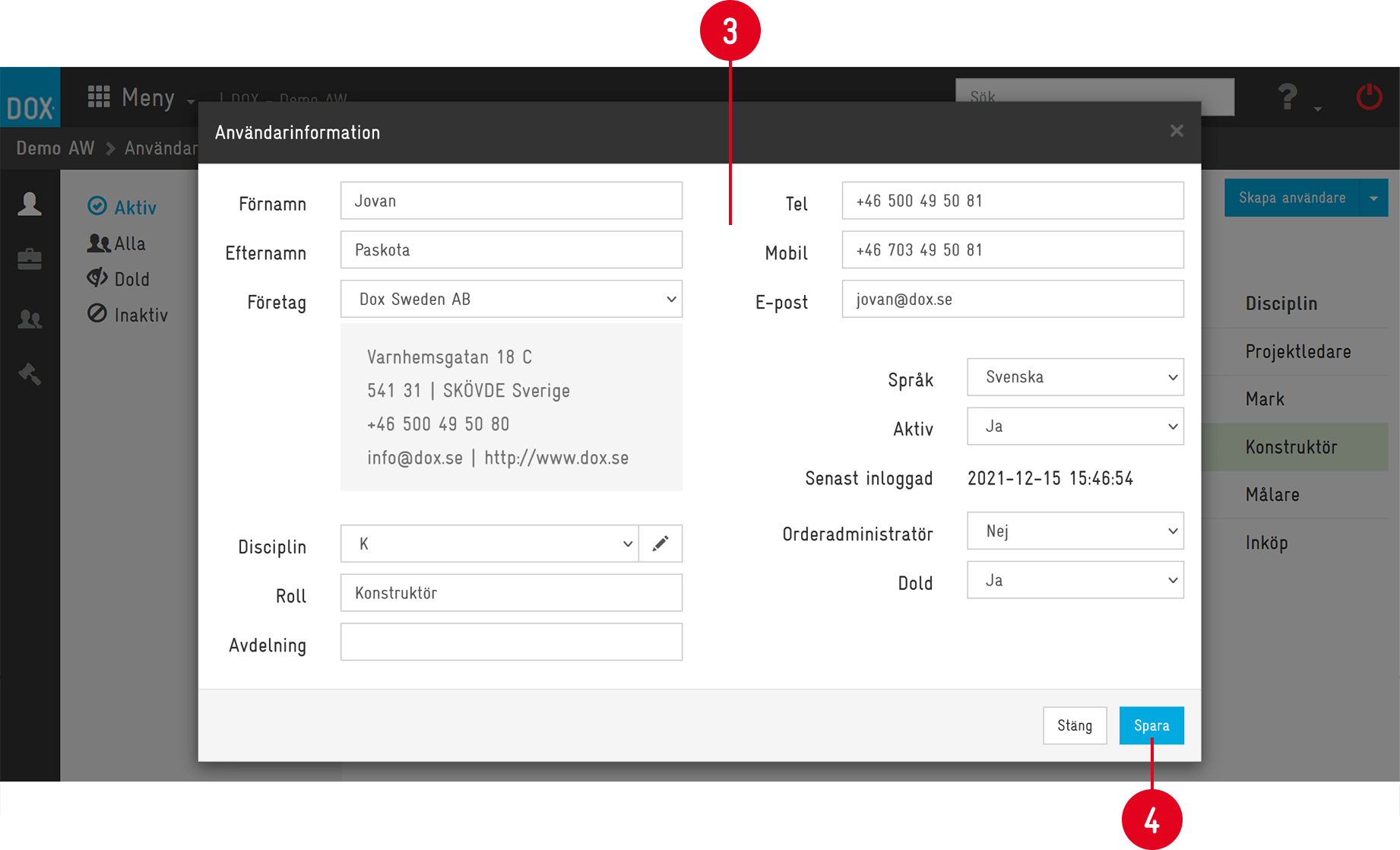Open the user profile sidebar icon
This screenshot has width=1400, height=850.
30,204
